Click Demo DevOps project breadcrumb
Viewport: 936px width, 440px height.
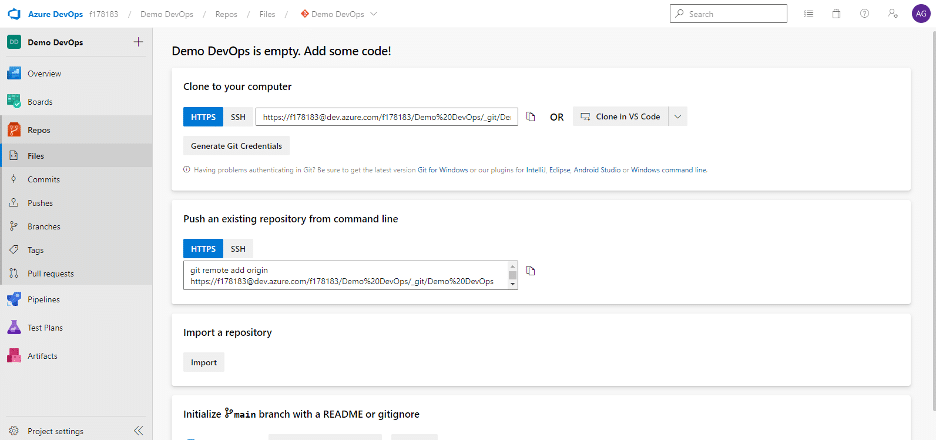coord(167,14)
